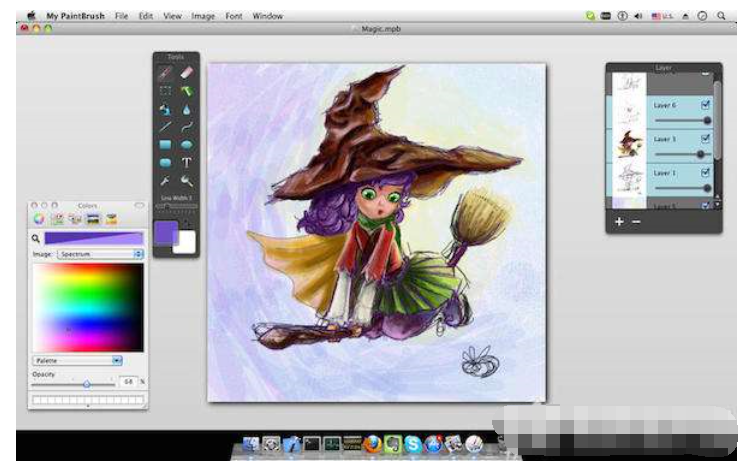Open the Image menu

(203, 16)
